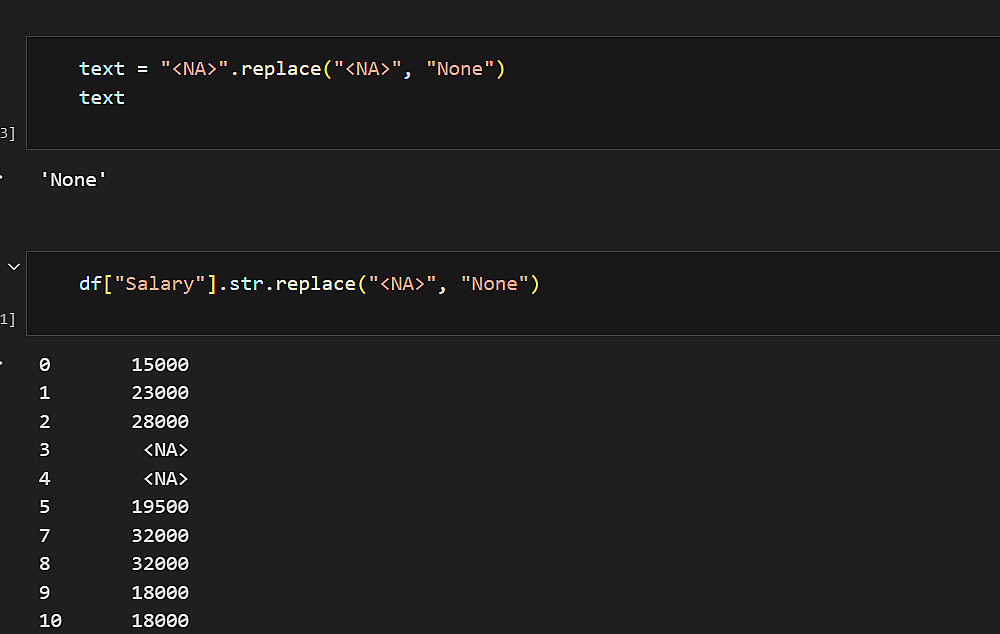Open output actions dots beside 'None' result
Viewport: 1000px width, 634px height.
point(2,178)
